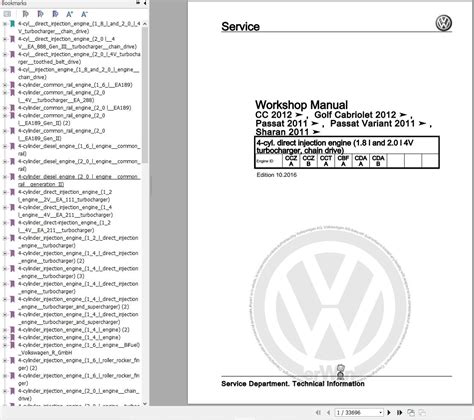Screen dimensions: 474x420
Task: Jump to the last page icon
Action: [x=399, y=413]
